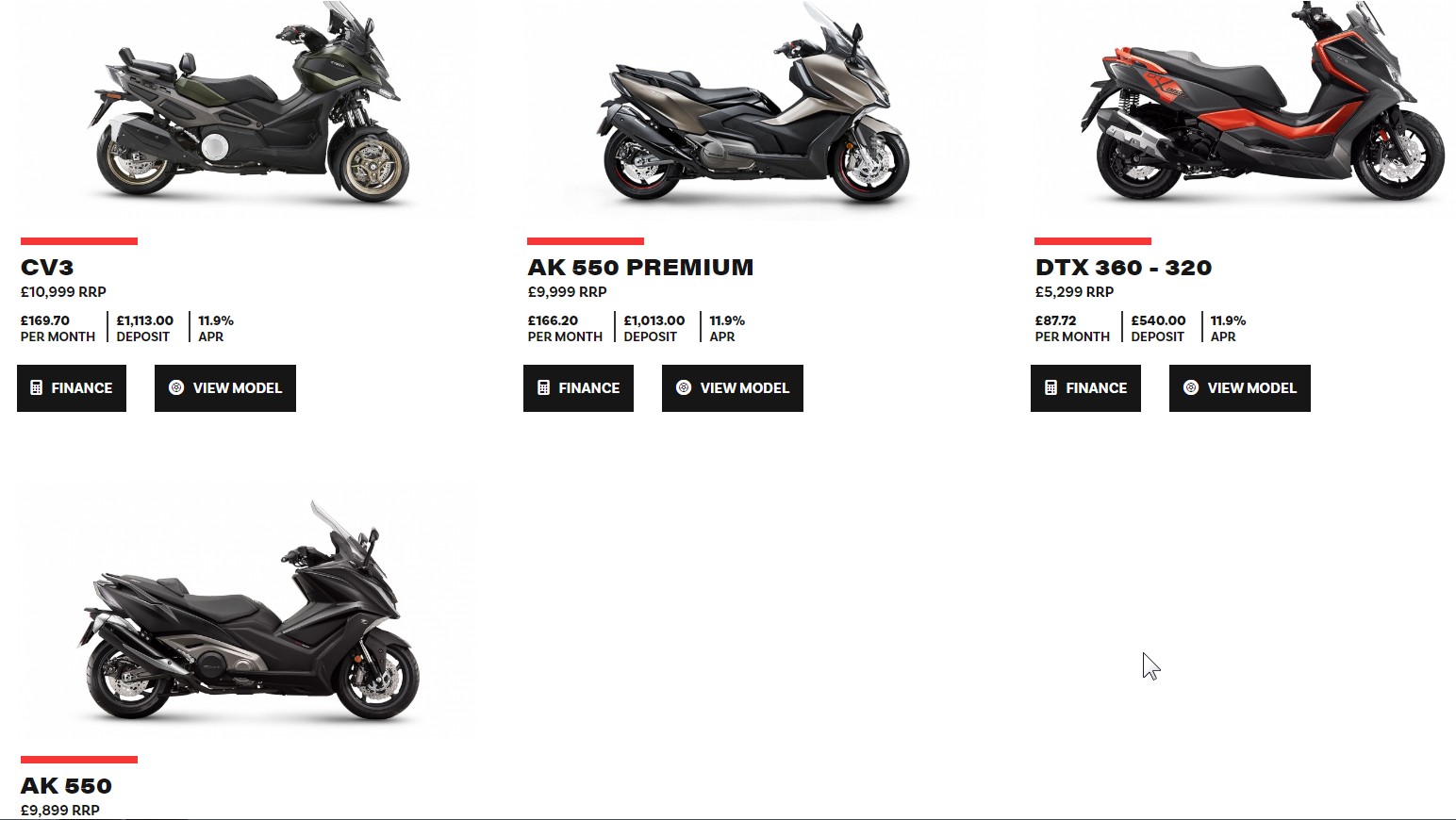Click wheel icon on DTX 360 View Model

pyautogui.click(x=1191, y=387)
